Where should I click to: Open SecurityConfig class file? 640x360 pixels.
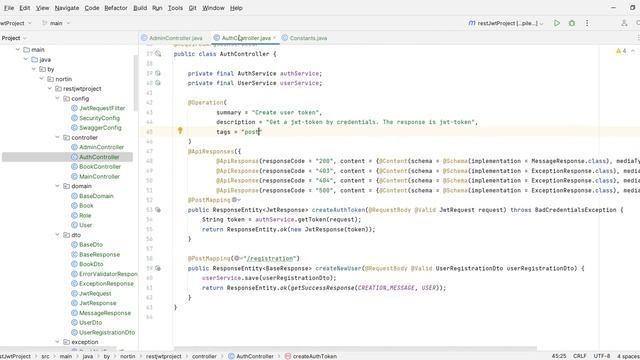[x=100, y=118]
